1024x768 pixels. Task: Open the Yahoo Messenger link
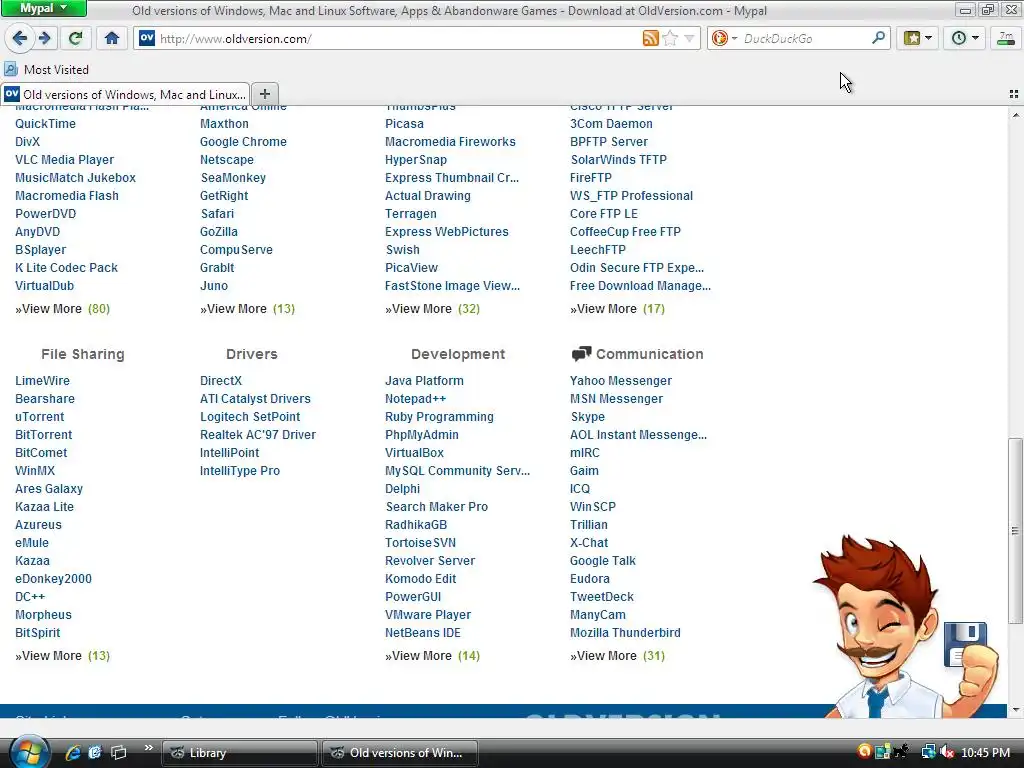point(620,381)
